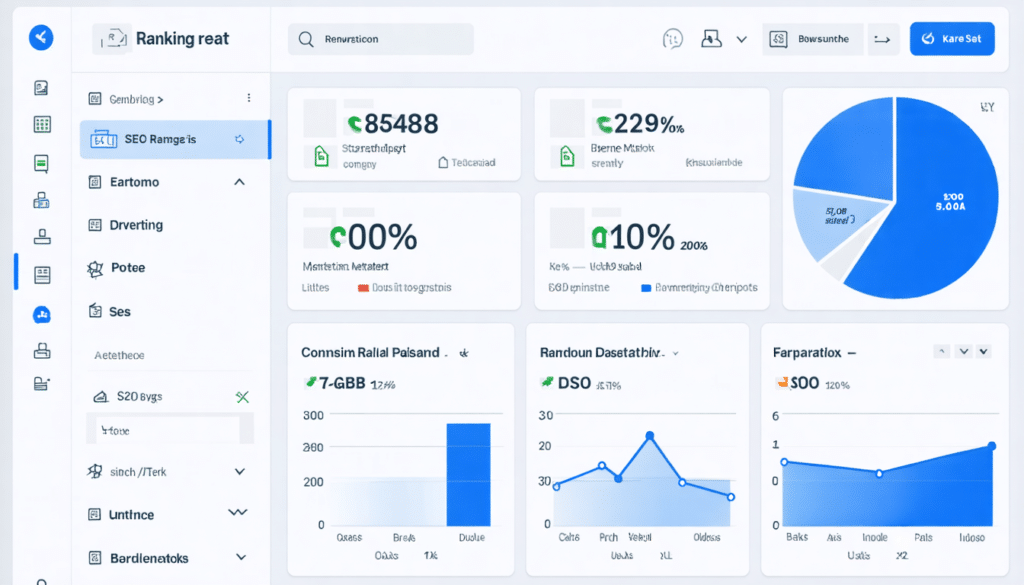Image resolution: width=1024 pixels, height=585 pixels.
Task: Click the 85488 metric value
Action: 401,123
